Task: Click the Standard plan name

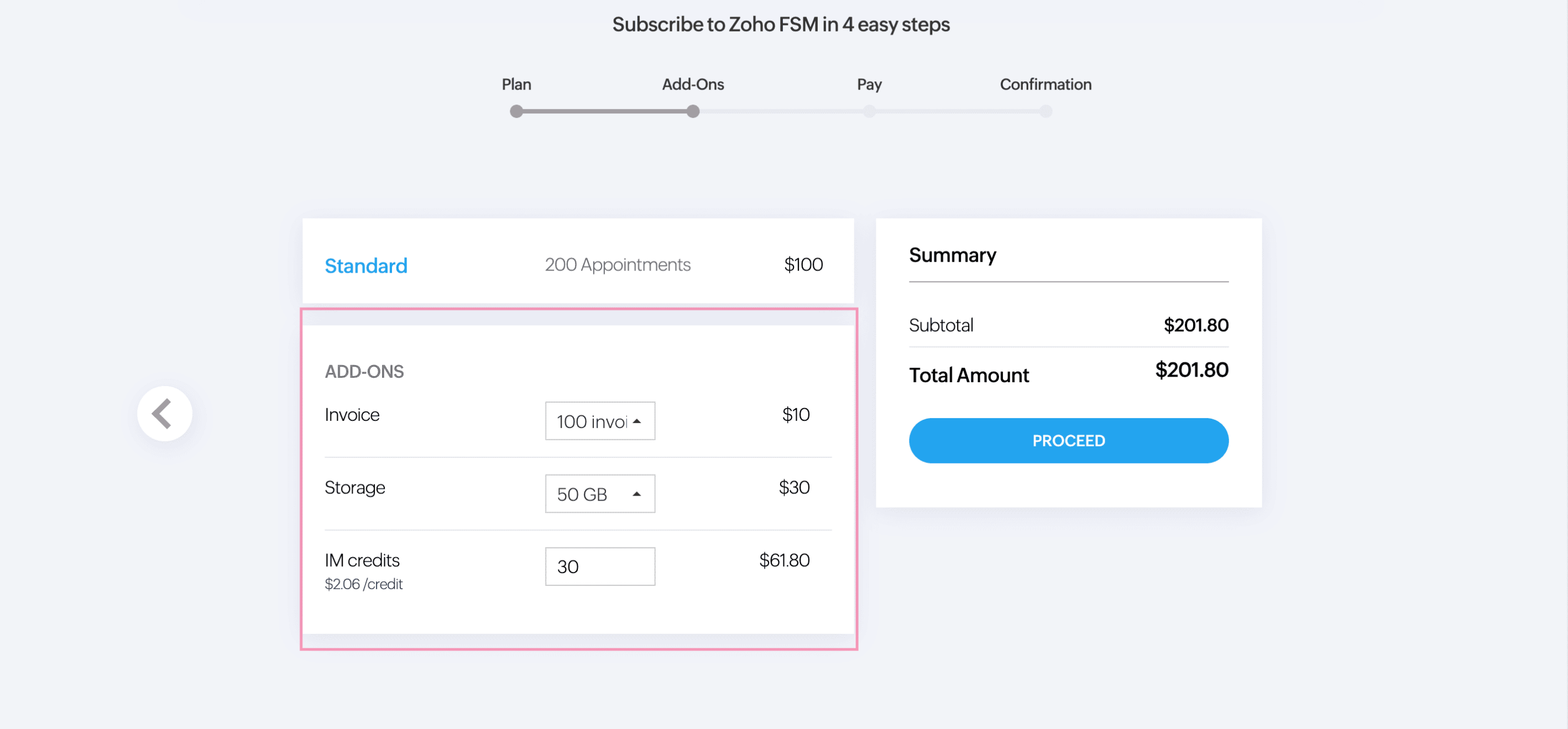Action: pyautogui.click(x=366, y=265)
